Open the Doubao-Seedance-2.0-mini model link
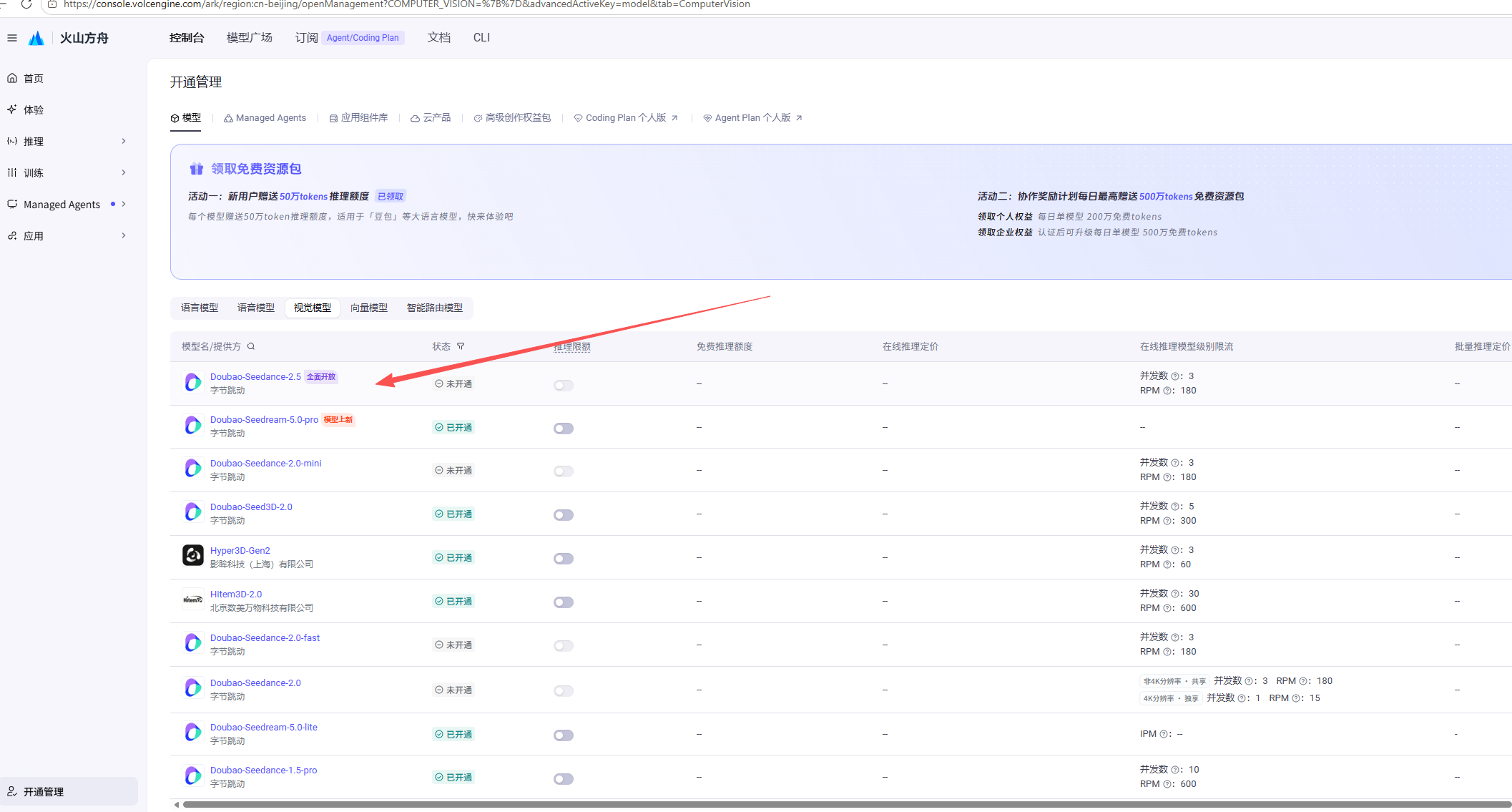Screen dimensions: 1512x812 tap(265, 464)
